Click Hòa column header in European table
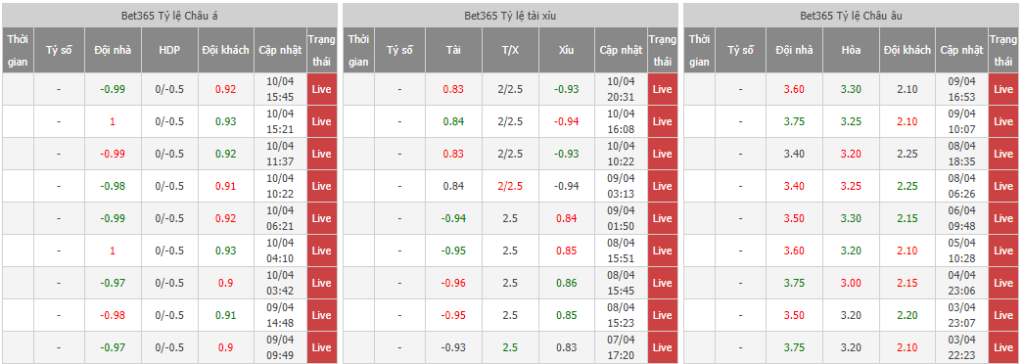Image resolution: width=1024 pixels, height=364 pixels. point(851,50)
